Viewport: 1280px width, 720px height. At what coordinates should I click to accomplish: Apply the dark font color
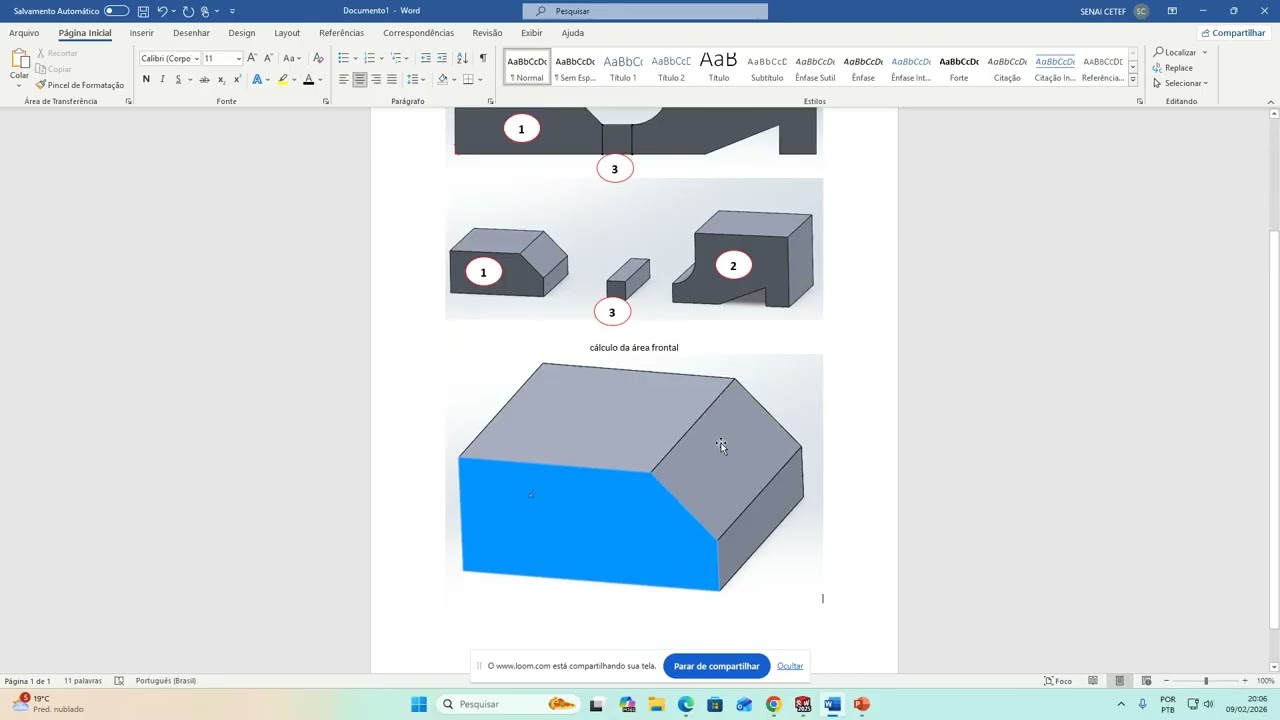point(308,79)
